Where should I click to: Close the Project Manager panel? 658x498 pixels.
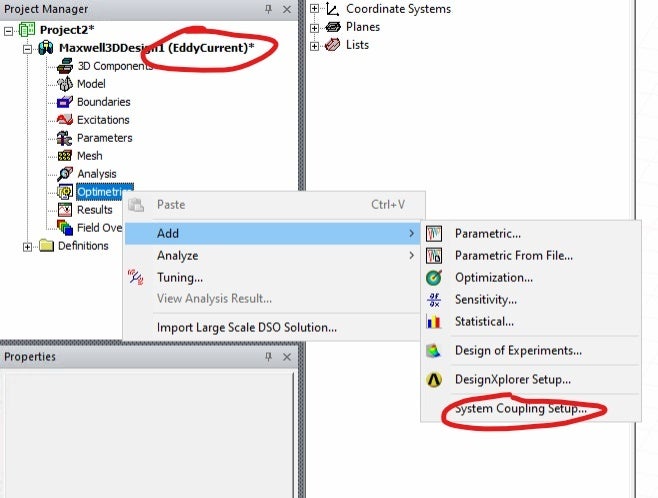287,9
